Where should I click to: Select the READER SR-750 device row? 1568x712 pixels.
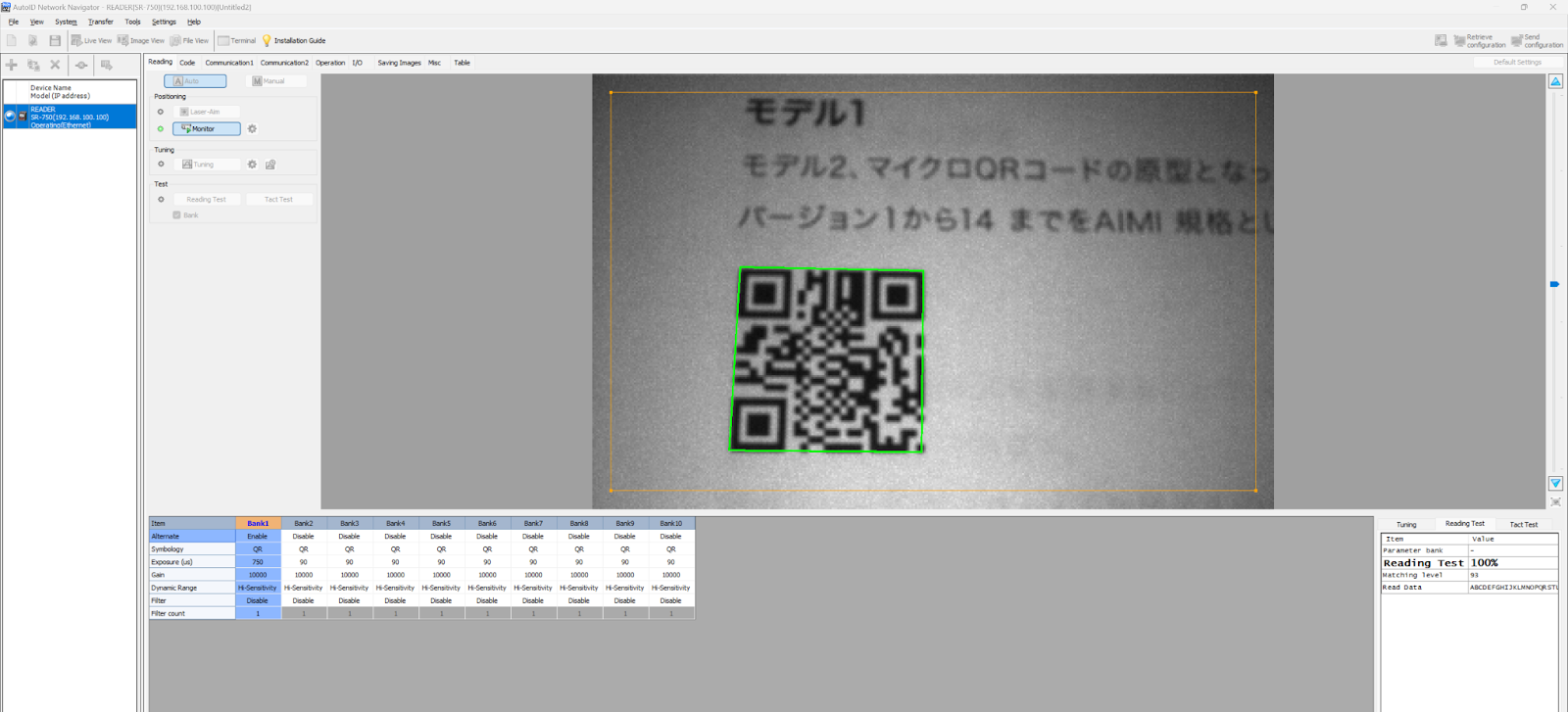pos(70,118)
